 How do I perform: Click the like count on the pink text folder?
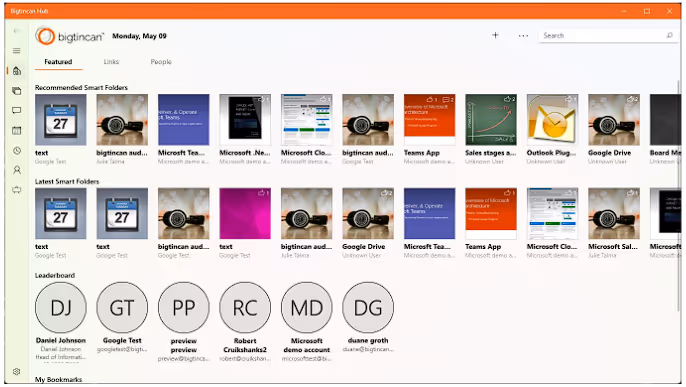click(x=264, y=193)
